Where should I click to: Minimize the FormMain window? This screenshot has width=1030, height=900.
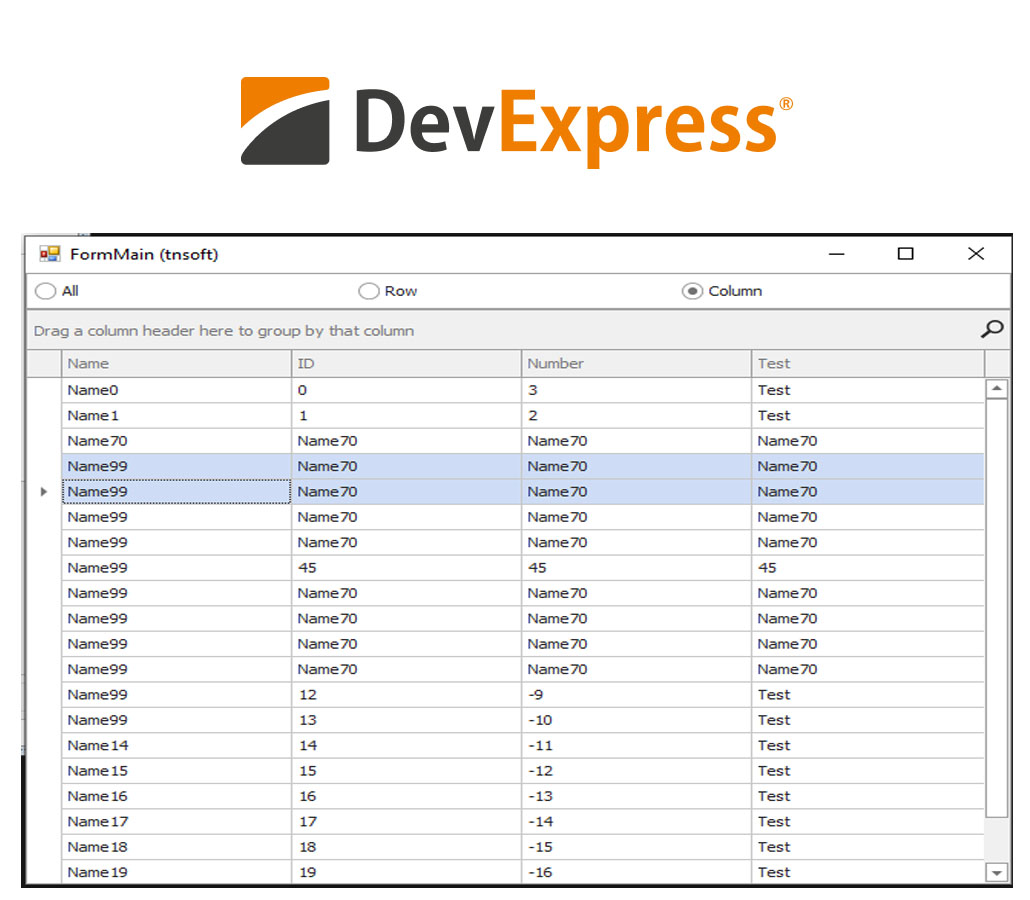(x=836, y=254)
